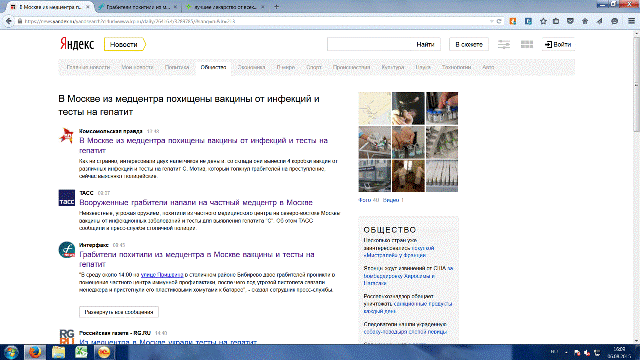Open Windows Start menu
This screenshot has height=360, width=640.
pyautogui.click(x=11, y=352)
